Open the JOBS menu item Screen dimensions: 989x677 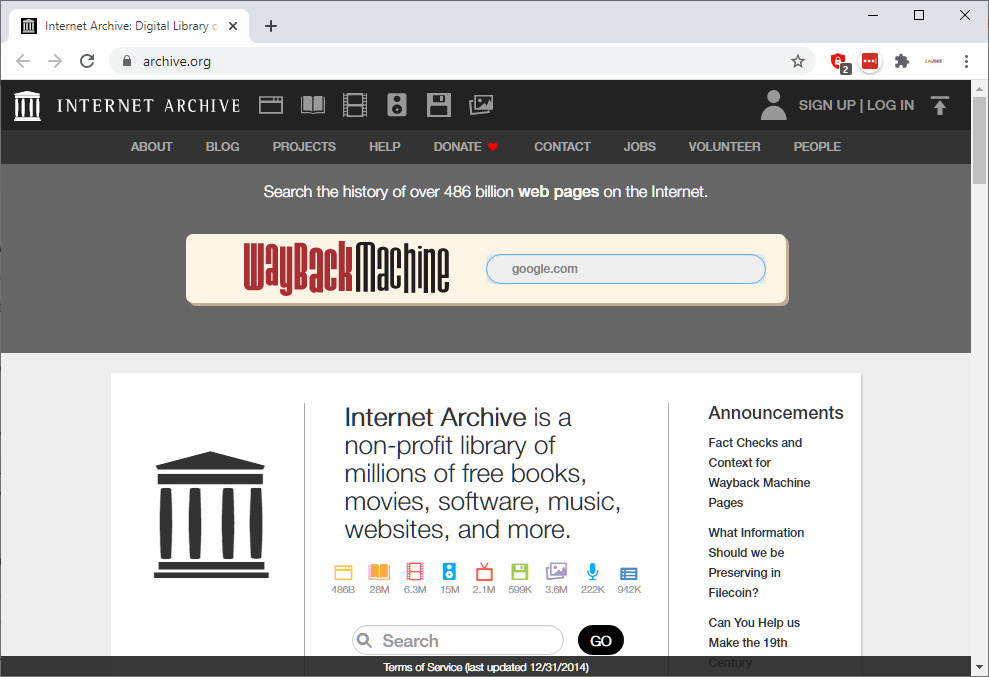640,147
